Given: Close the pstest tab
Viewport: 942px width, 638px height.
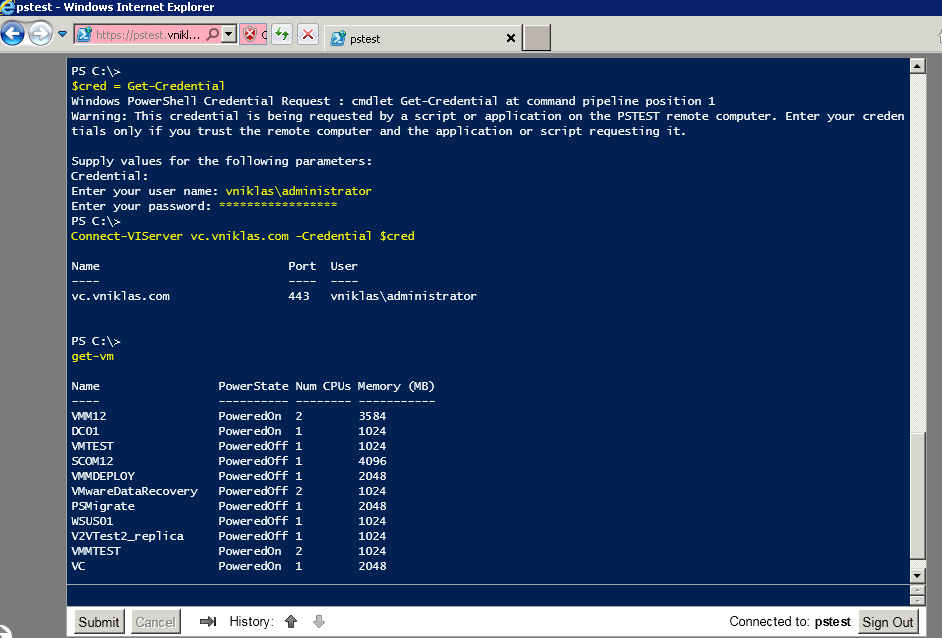Looking at the screenshot, I should pos(511,38).
